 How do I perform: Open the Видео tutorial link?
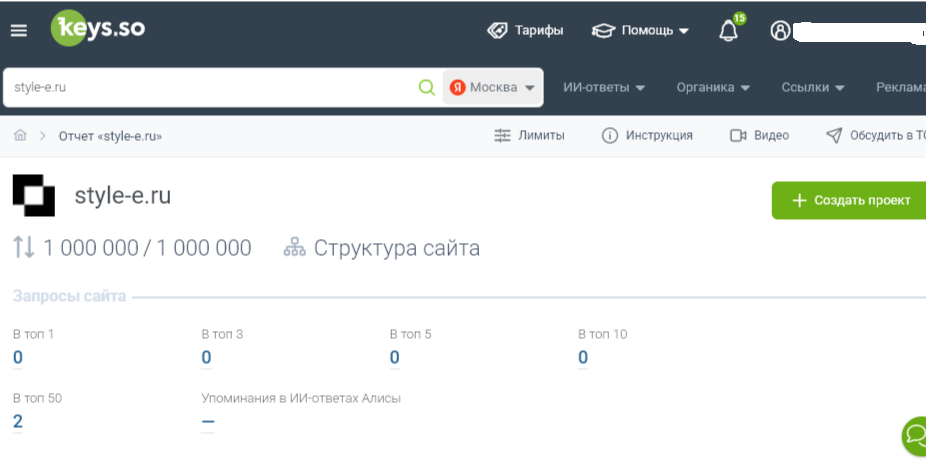pos(760,136)
